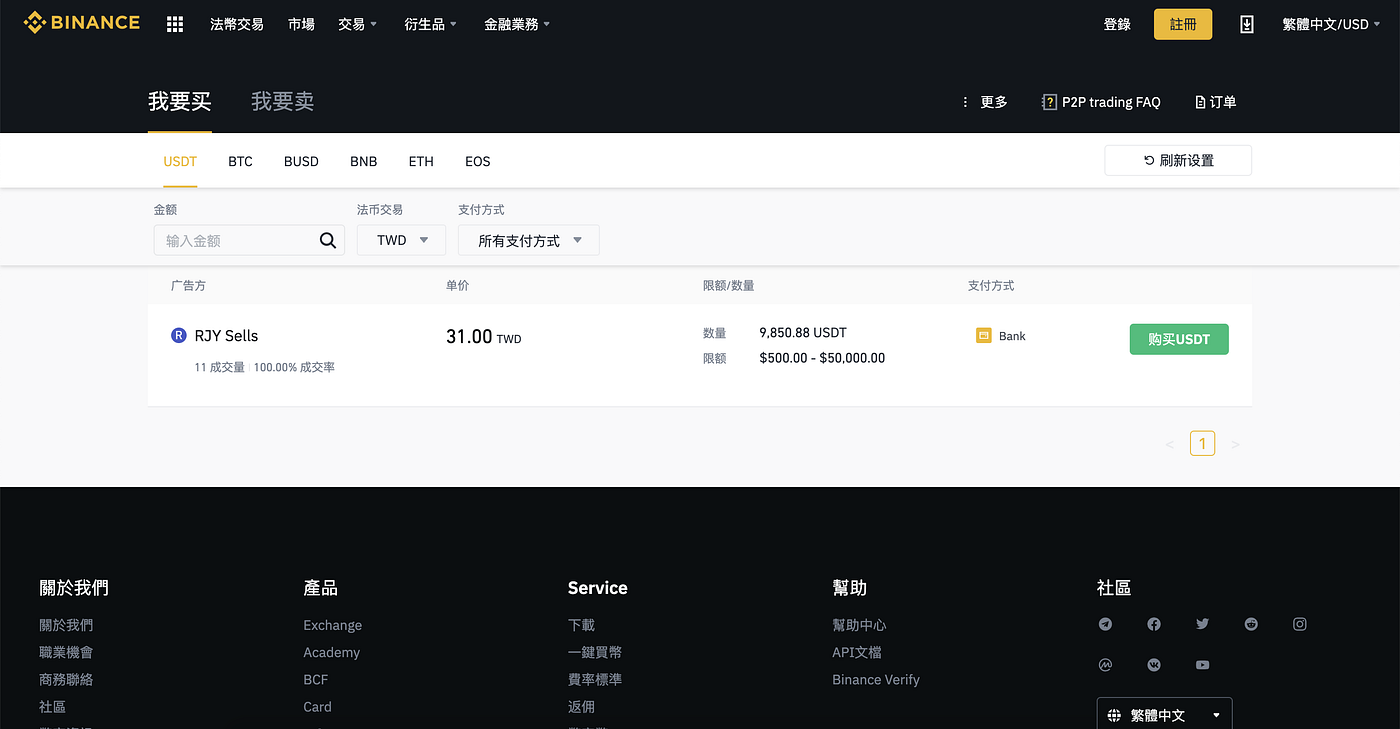Select the EOS coin tab

tap(478, 161)
